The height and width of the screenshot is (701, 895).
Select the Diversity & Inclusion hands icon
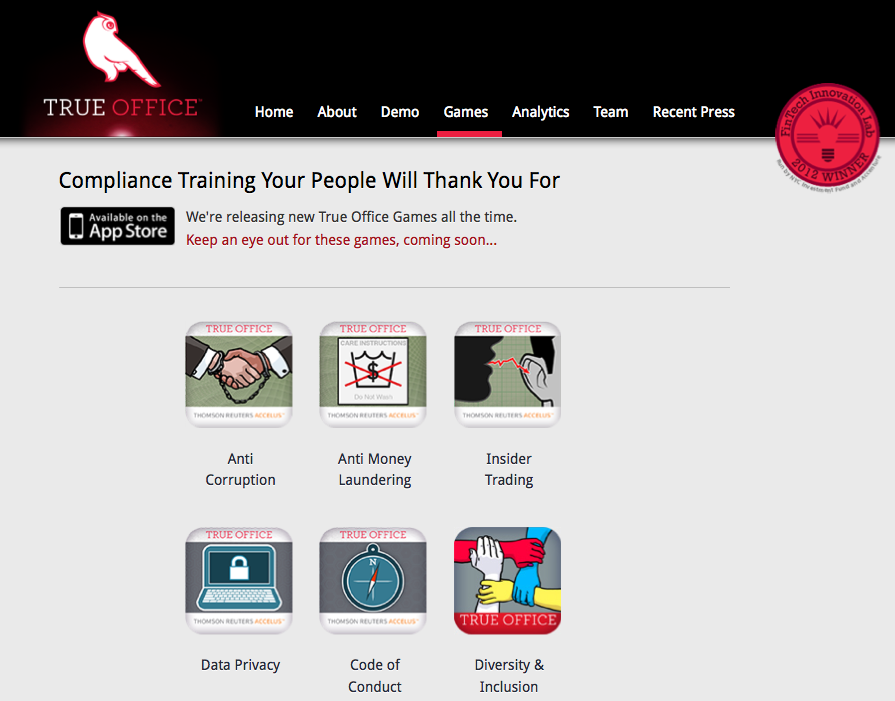click(507, 581)
